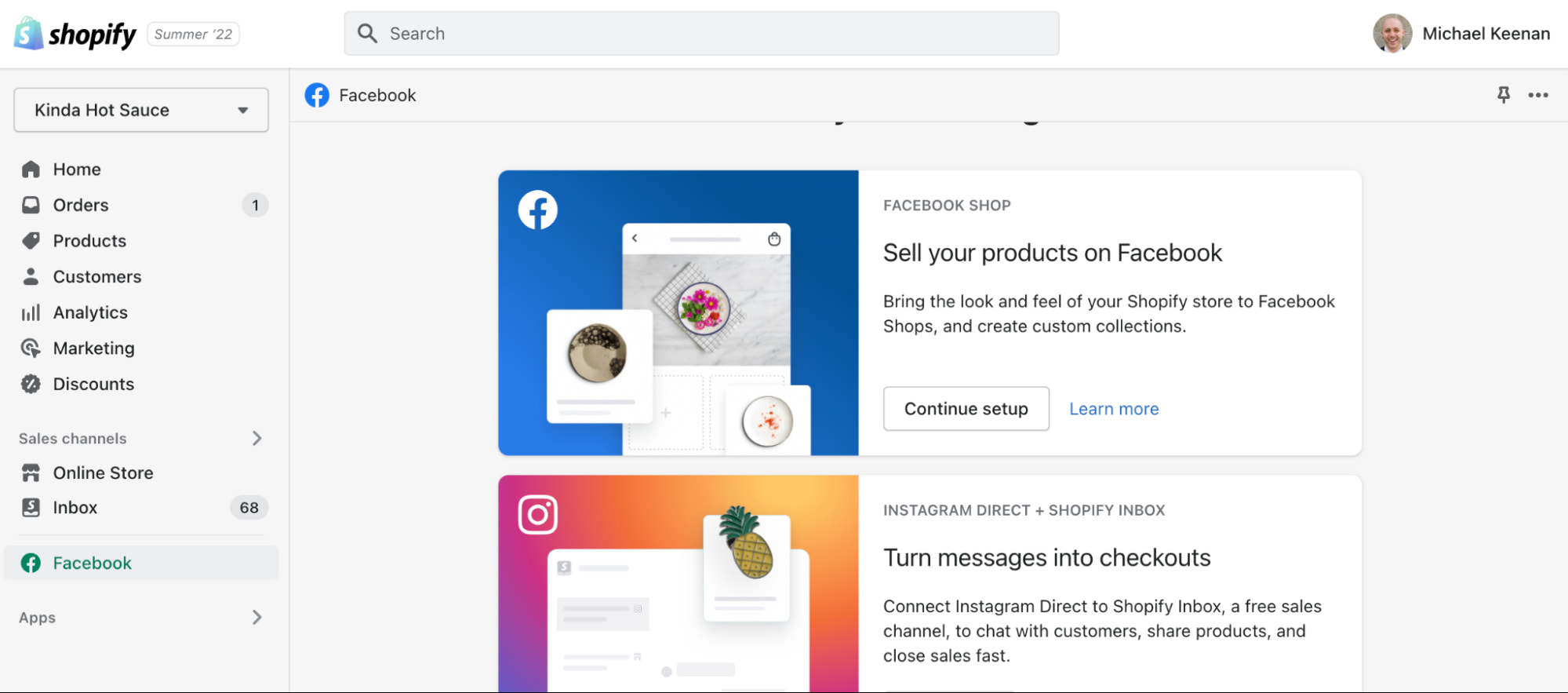Pin the Facebook channel
The image size is (1568, 693).
click(x=1503, y=95)
